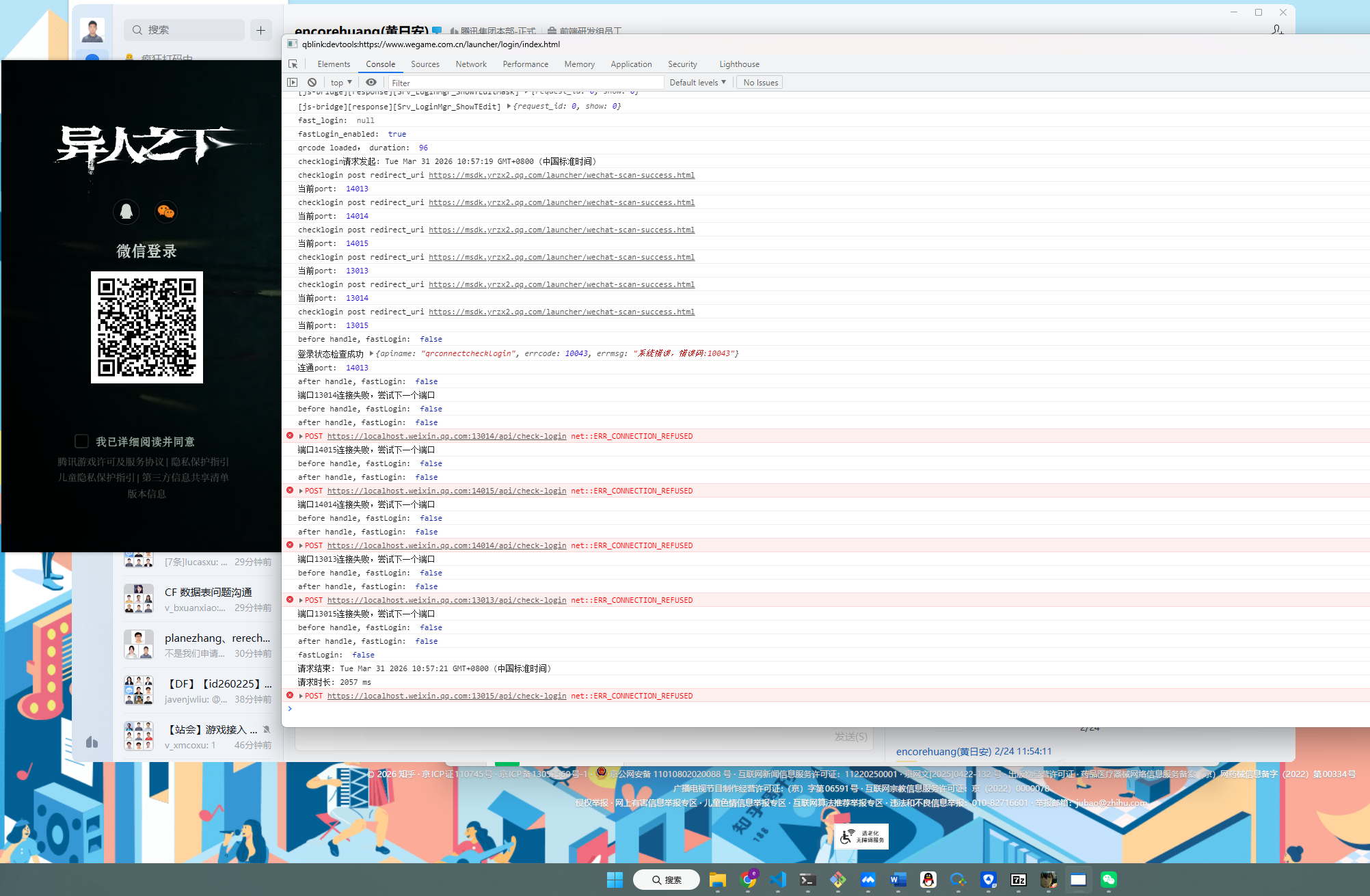Click the inspect element picker icon
The width and height of the screenshot is (1370, 896).
[293, 64]
